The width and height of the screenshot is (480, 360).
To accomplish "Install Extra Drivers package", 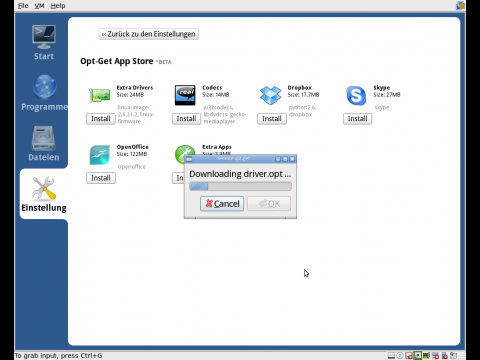I will pyautogui.click(x=101, y=119).
